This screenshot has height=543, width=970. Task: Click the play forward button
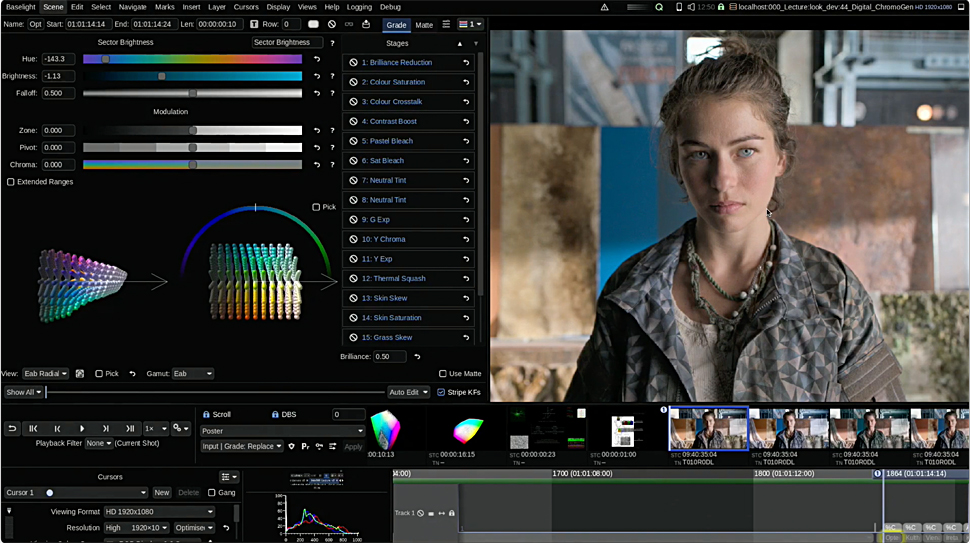click(x=82, y=428)
